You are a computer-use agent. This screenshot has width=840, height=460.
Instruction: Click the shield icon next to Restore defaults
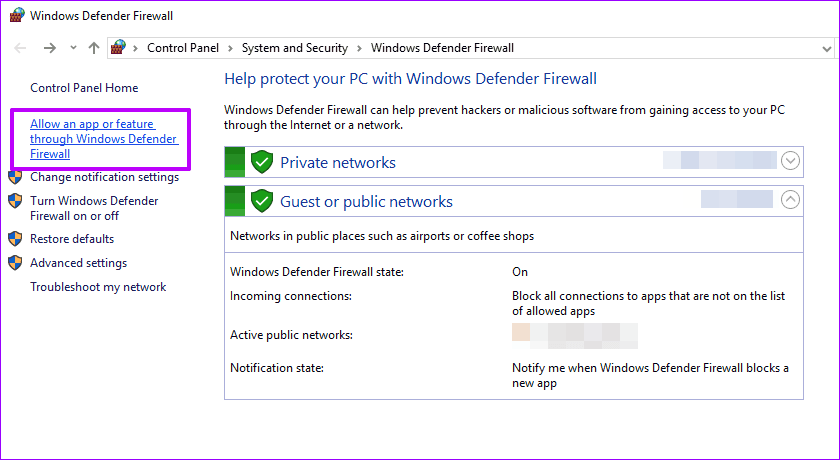pos(15,239)
